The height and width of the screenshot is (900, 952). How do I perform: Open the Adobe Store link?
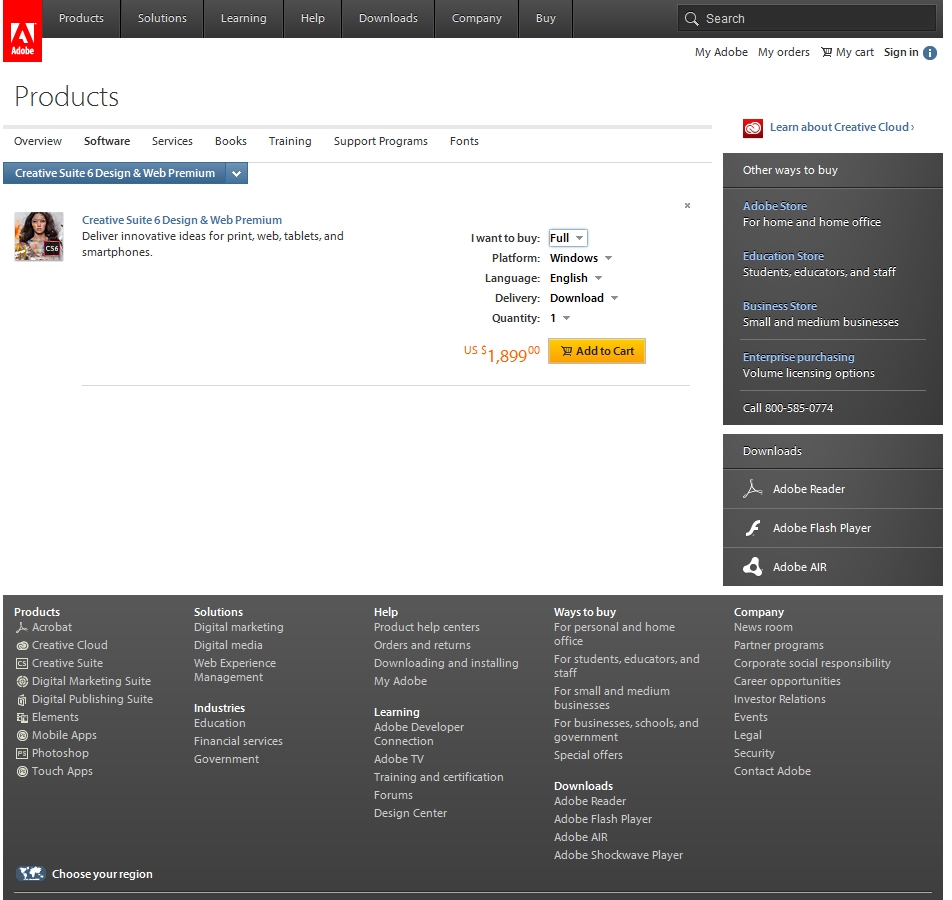(x=775, y=206)
